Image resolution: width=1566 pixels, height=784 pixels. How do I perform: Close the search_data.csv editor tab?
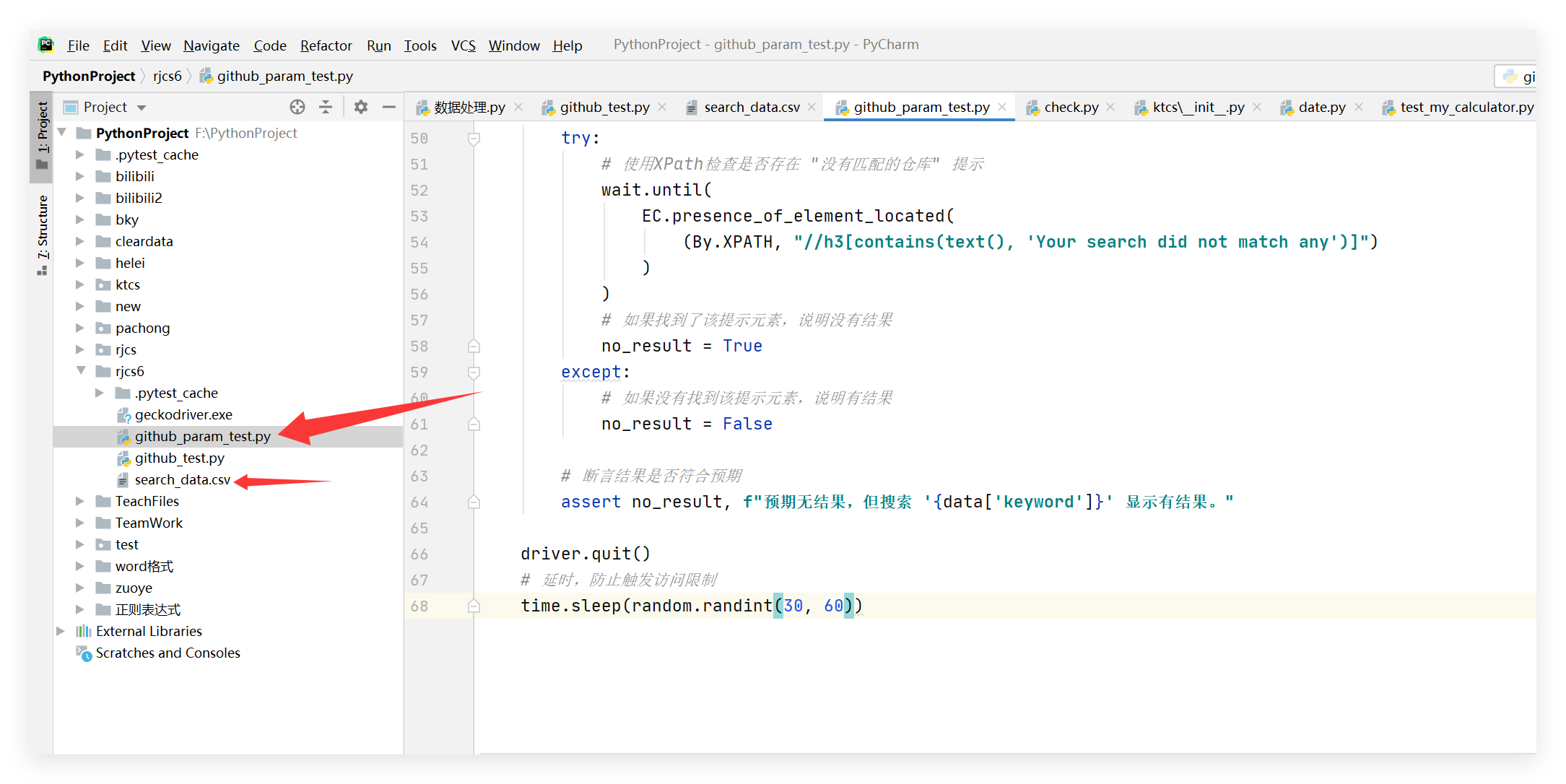pyautogui.click(x=812, y=107)
